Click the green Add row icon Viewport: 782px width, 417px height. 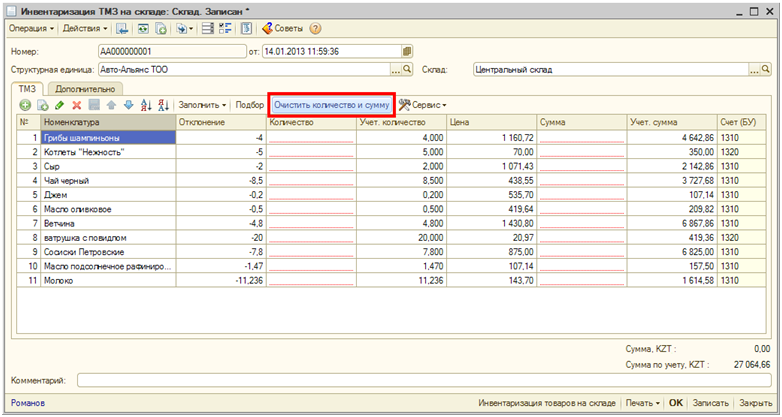(x=25, y=105)
